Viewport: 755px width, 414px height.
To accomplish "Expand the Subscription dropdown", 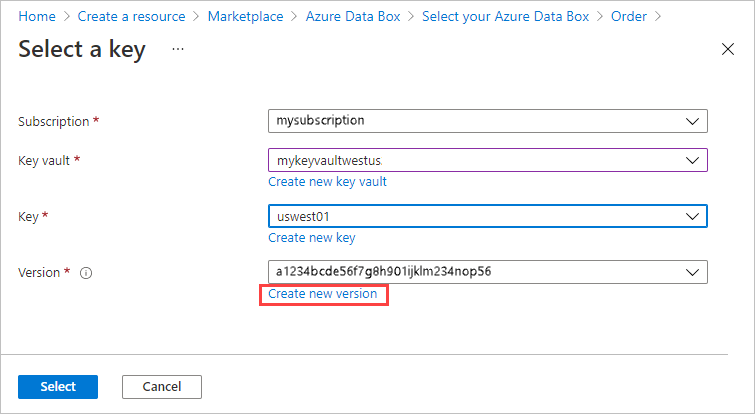I will 691,121.
